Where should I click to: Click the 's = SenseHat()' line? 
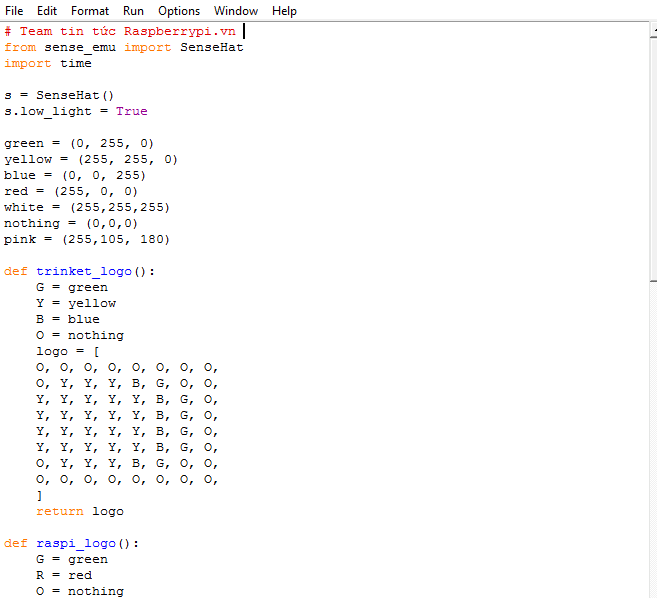pyautogui.click(x=59, y=95)
